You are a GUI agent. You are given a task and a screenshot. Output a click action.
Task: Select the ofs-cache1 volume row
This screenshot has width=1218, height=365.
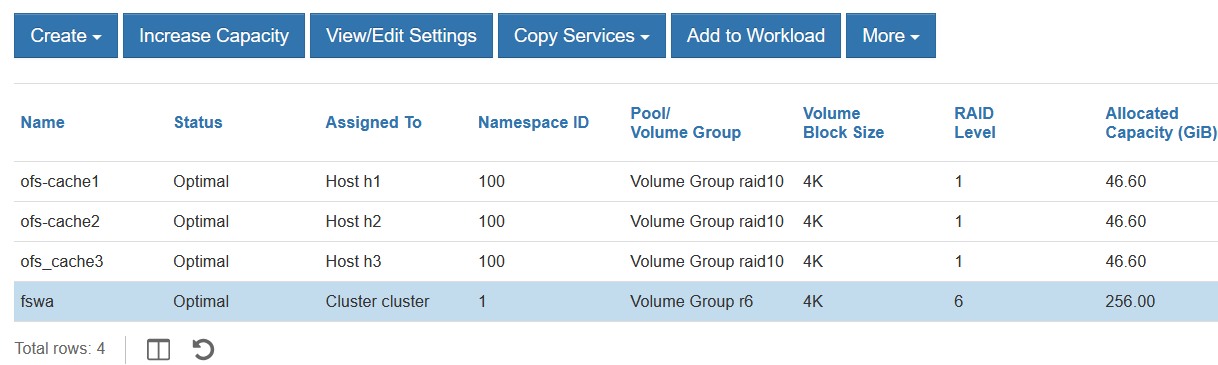tap(616, 181)
